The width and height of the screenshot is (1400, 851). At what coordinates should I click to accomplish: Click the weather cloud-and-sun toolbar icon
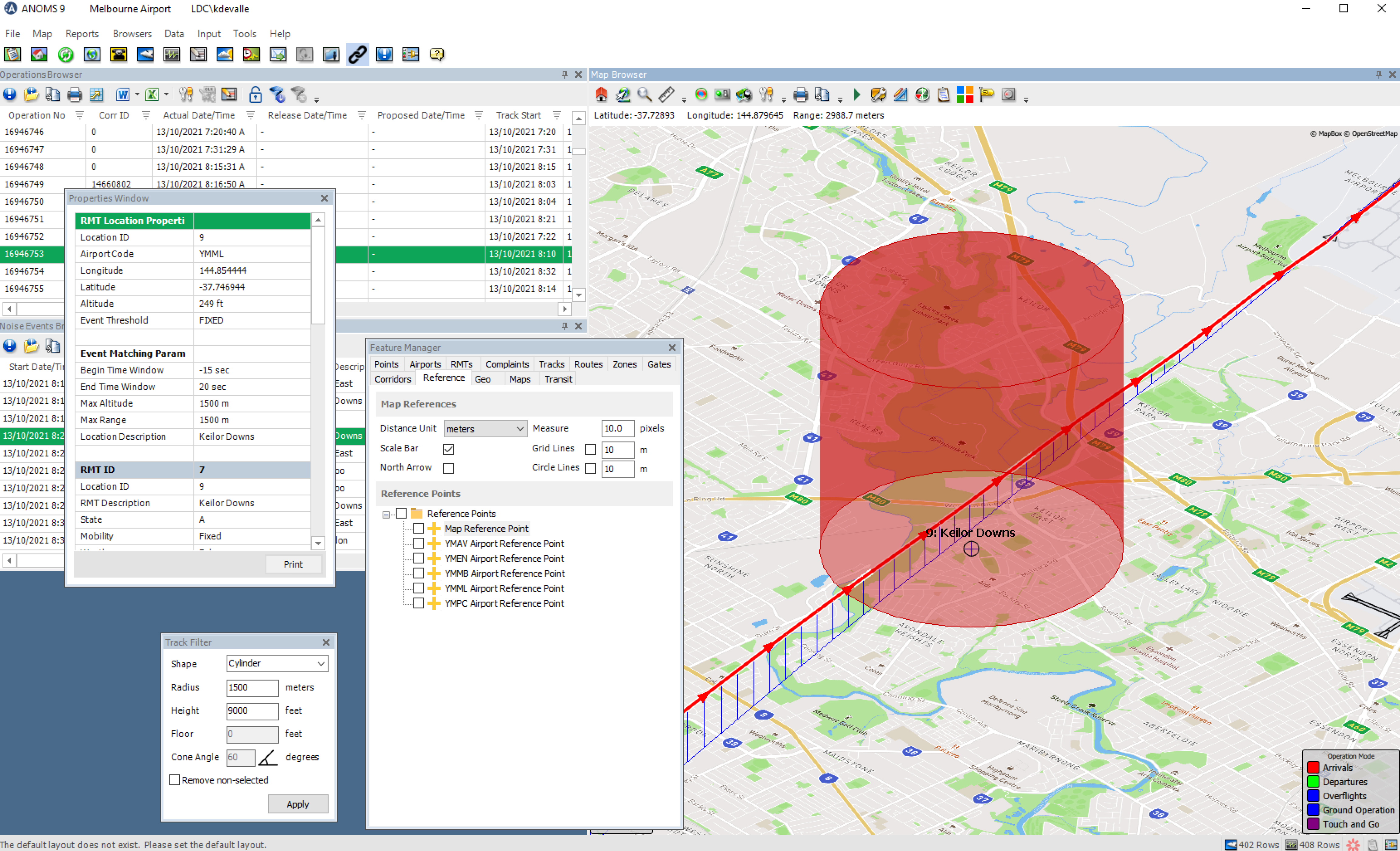(225, 55)
